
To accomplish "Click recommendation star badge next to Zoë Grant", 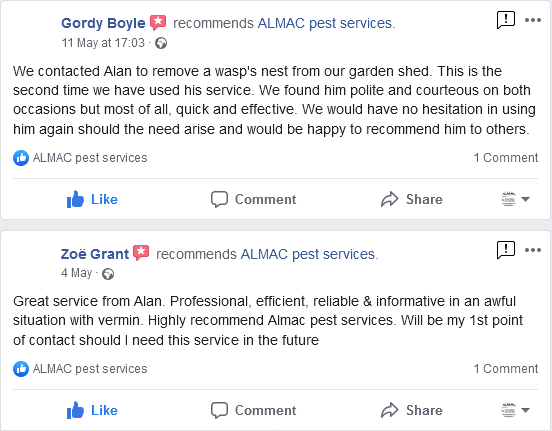I will point(141,253).
